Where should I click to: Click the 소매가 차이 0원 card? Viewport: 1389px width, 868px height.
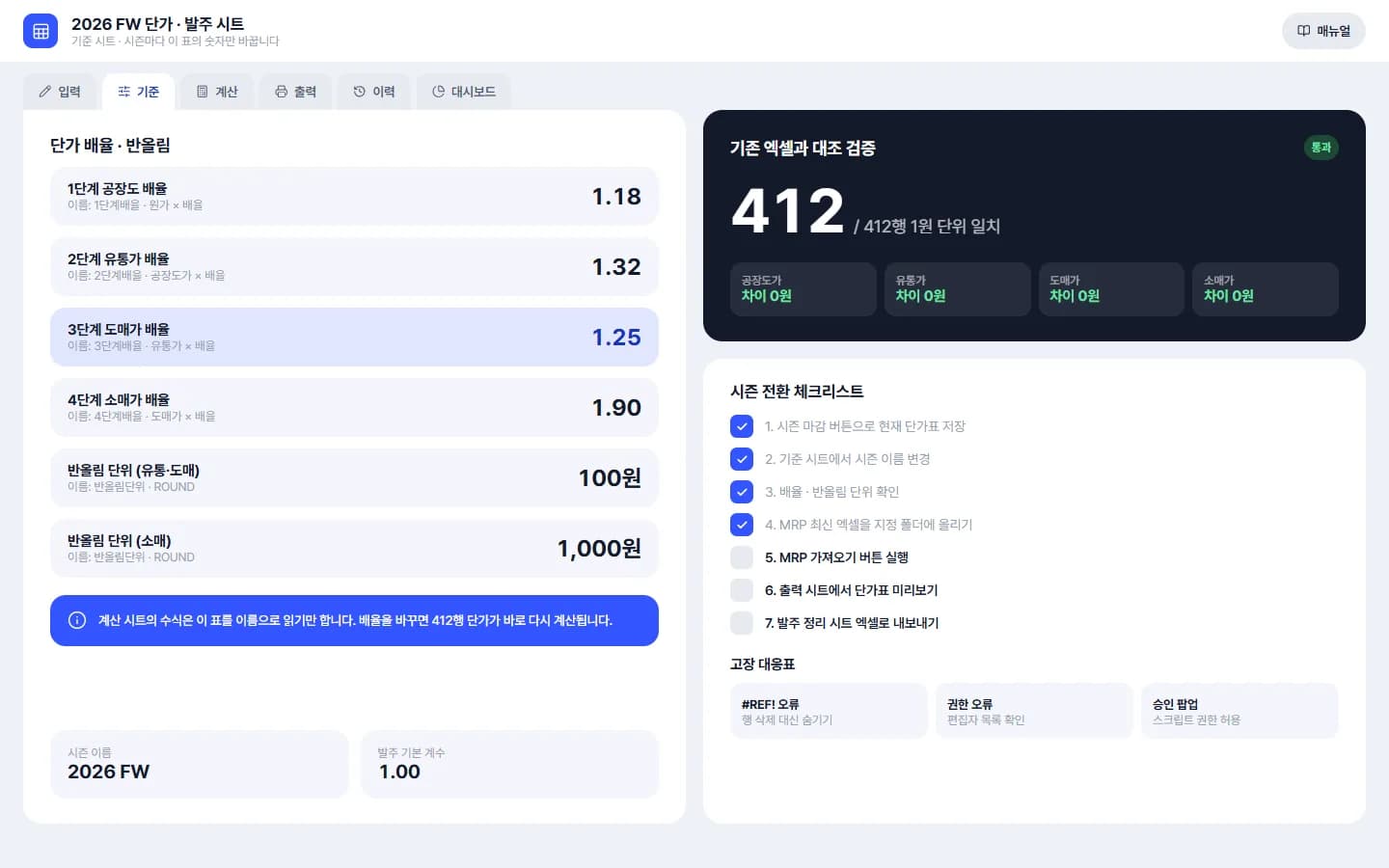pos(1266,289)
